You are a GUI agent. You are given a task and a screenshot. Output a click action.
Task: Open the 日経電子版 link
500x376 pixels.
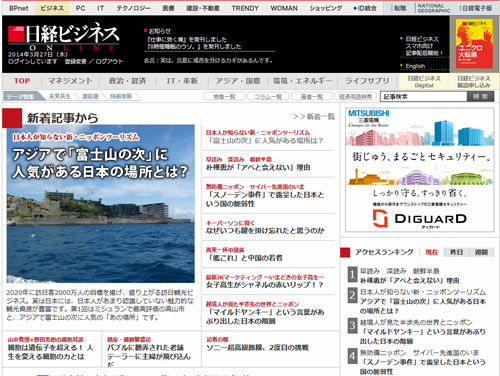coord(477,8)
